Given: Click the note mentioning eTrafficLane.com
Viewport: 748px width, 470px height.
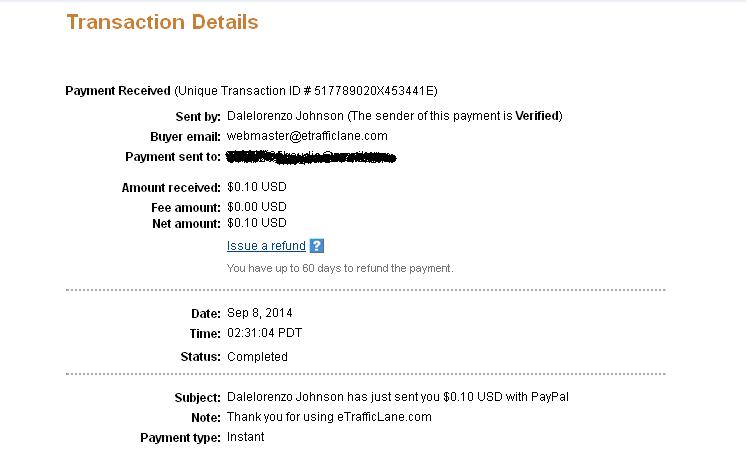Looking at the screenshot, I should (x=329, y=417).
